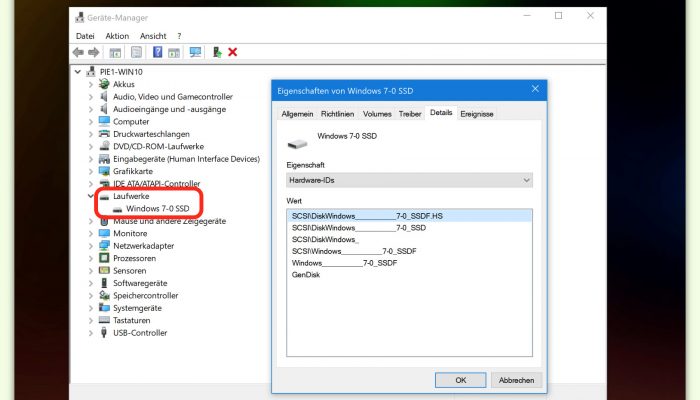The image size is (700, 400).
Task: Click the red X uninstall device icon
Action: [x=233, y=52]
